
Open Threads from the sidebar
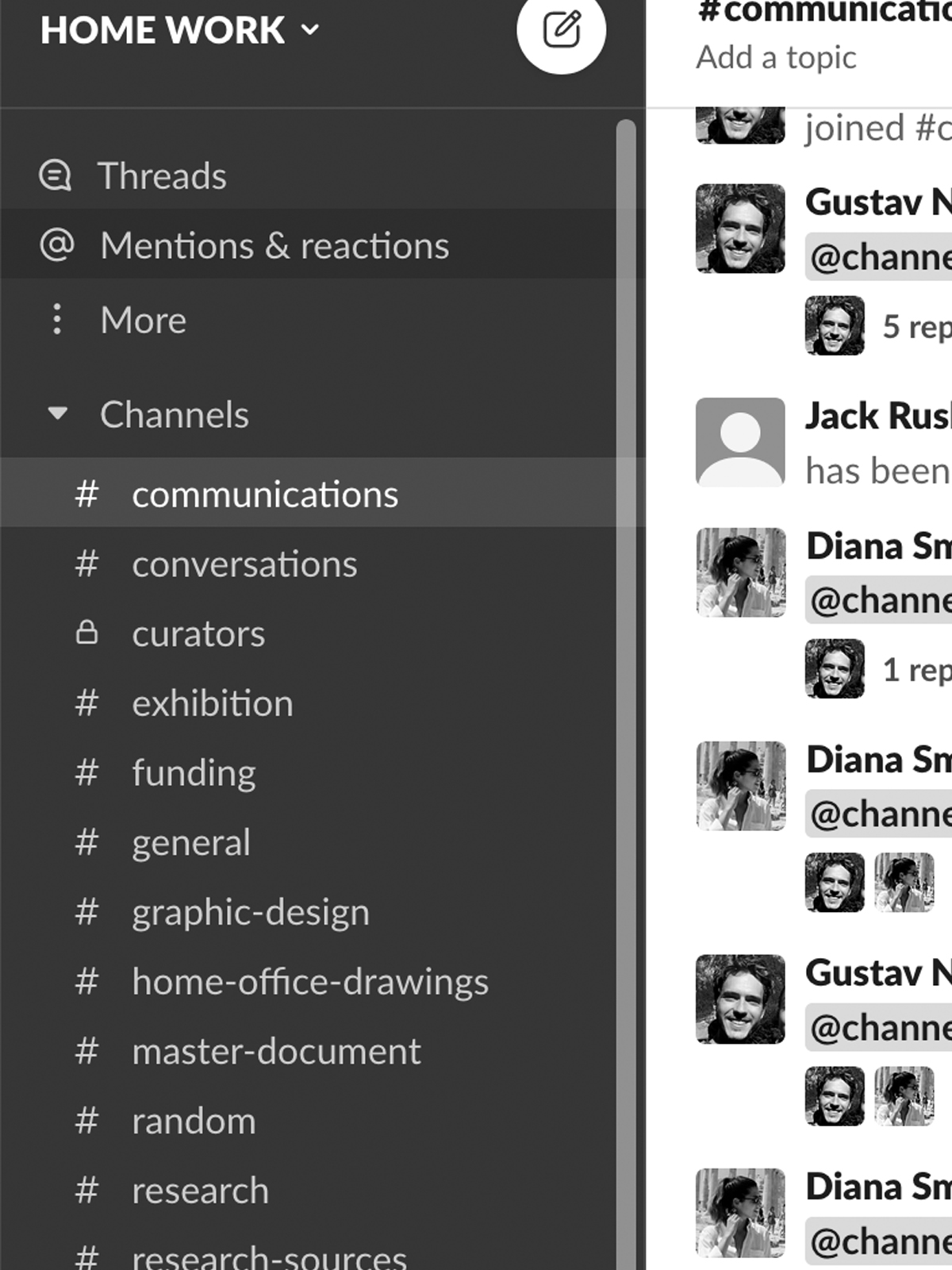point(161,175)
